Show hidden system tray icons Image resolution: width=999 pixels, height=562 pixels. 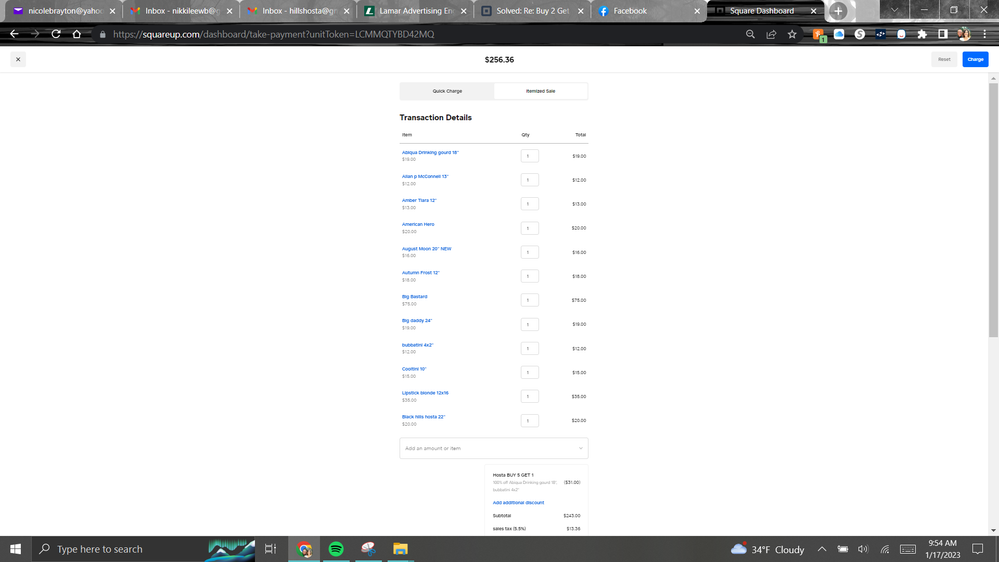[821, 549]
